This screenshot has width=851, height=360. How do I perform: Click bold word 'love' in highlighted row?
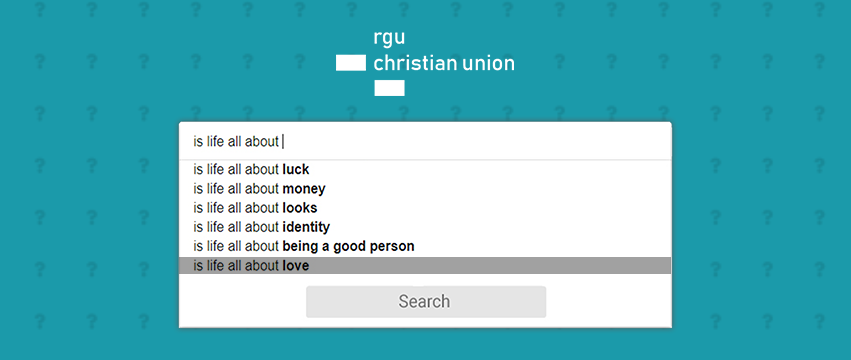coord(296,266)
